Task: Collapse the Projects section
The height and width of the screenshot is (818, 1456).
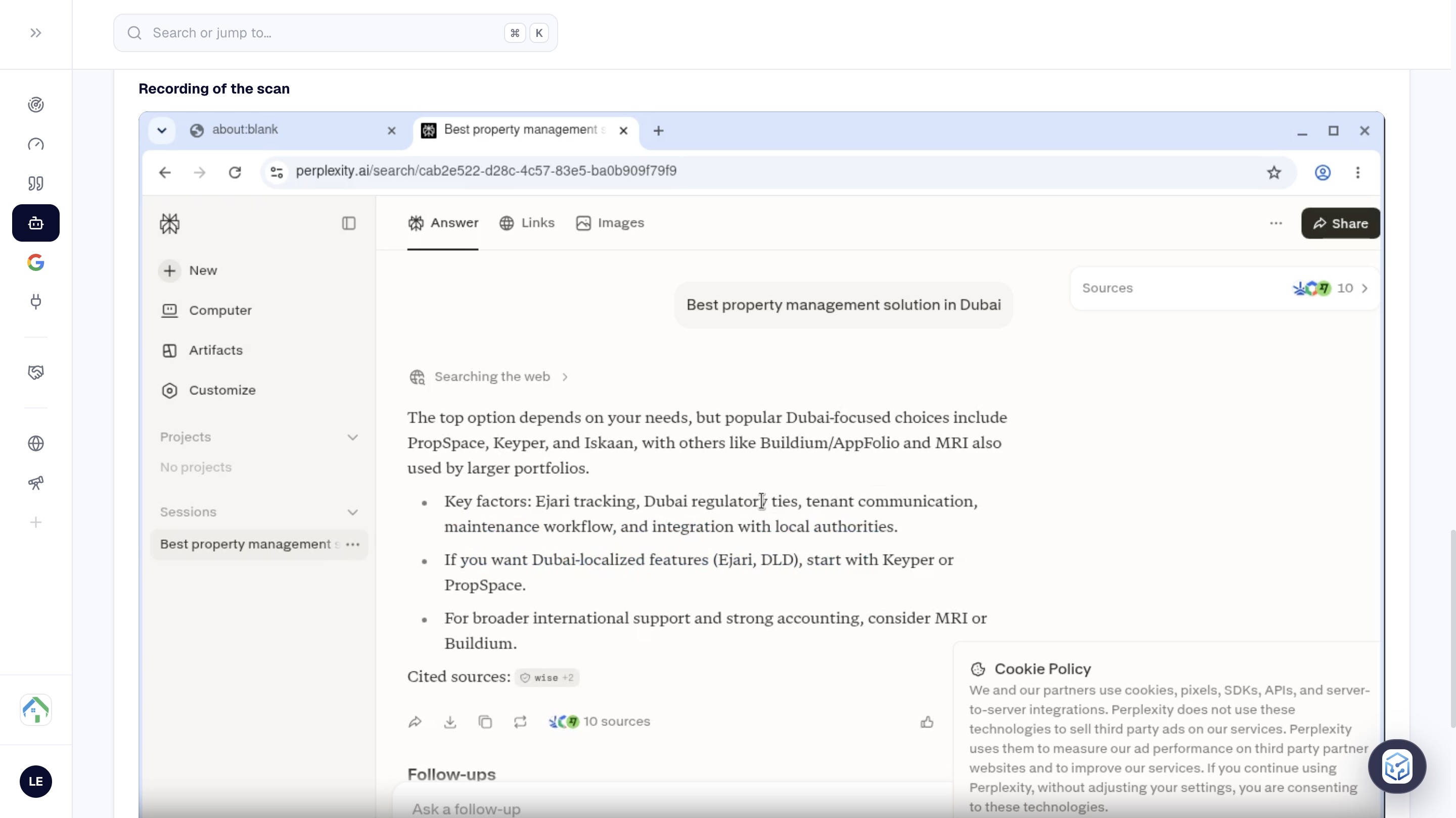Action: pyautogui.click(x=353, y=437)
